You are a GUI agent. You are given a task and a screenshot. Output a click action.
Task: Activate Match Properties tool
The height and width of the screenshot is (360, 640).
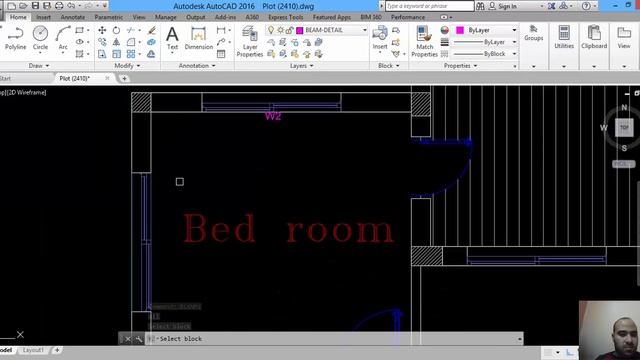coord(424,42)
